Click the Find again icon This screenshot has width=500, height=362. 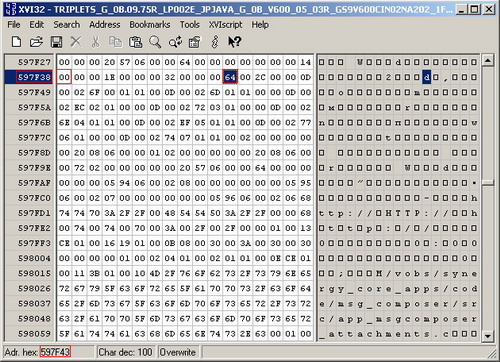coord(175,42)
